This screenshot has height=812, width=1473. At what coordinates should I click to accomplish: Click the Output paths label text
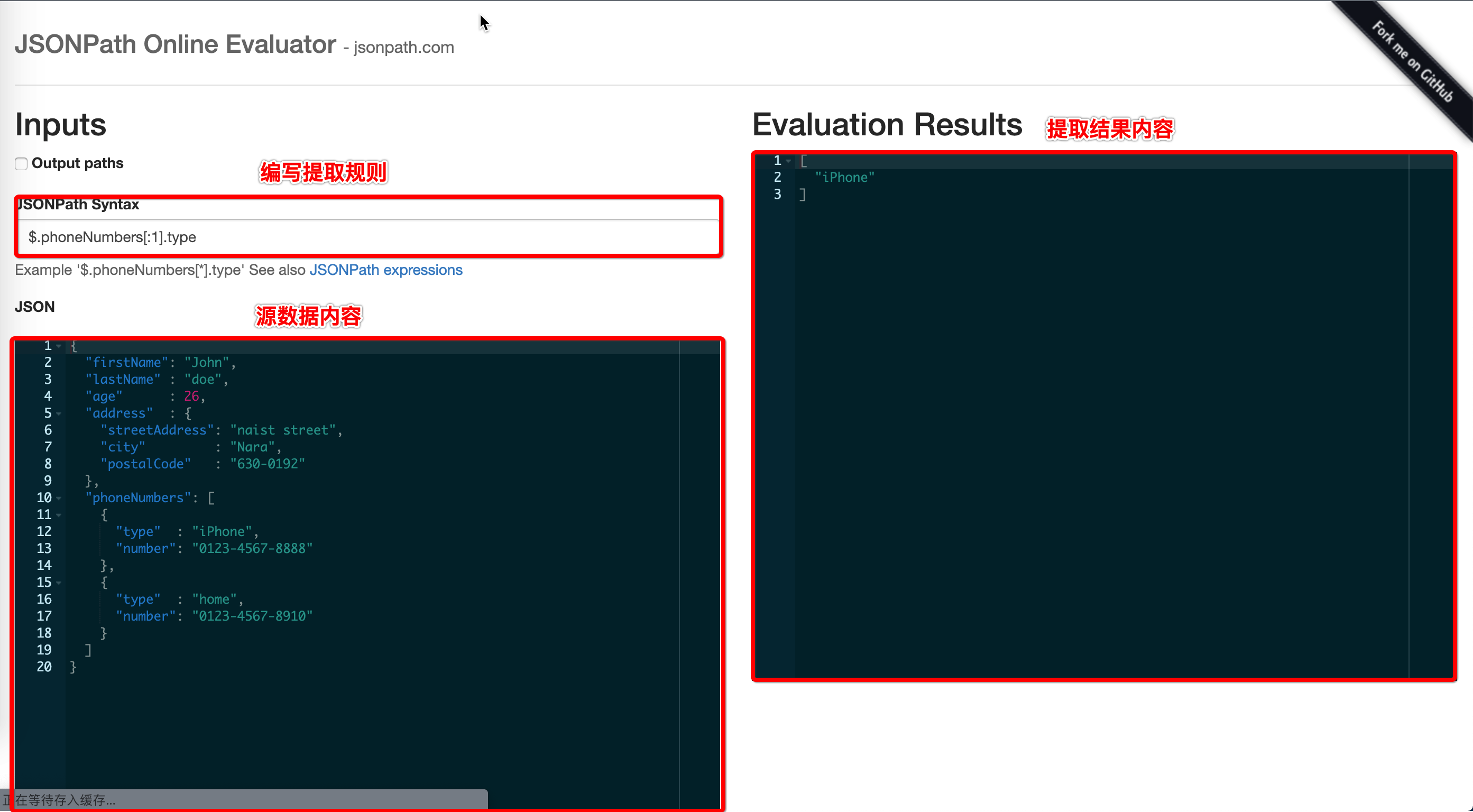tap(77, 163)
